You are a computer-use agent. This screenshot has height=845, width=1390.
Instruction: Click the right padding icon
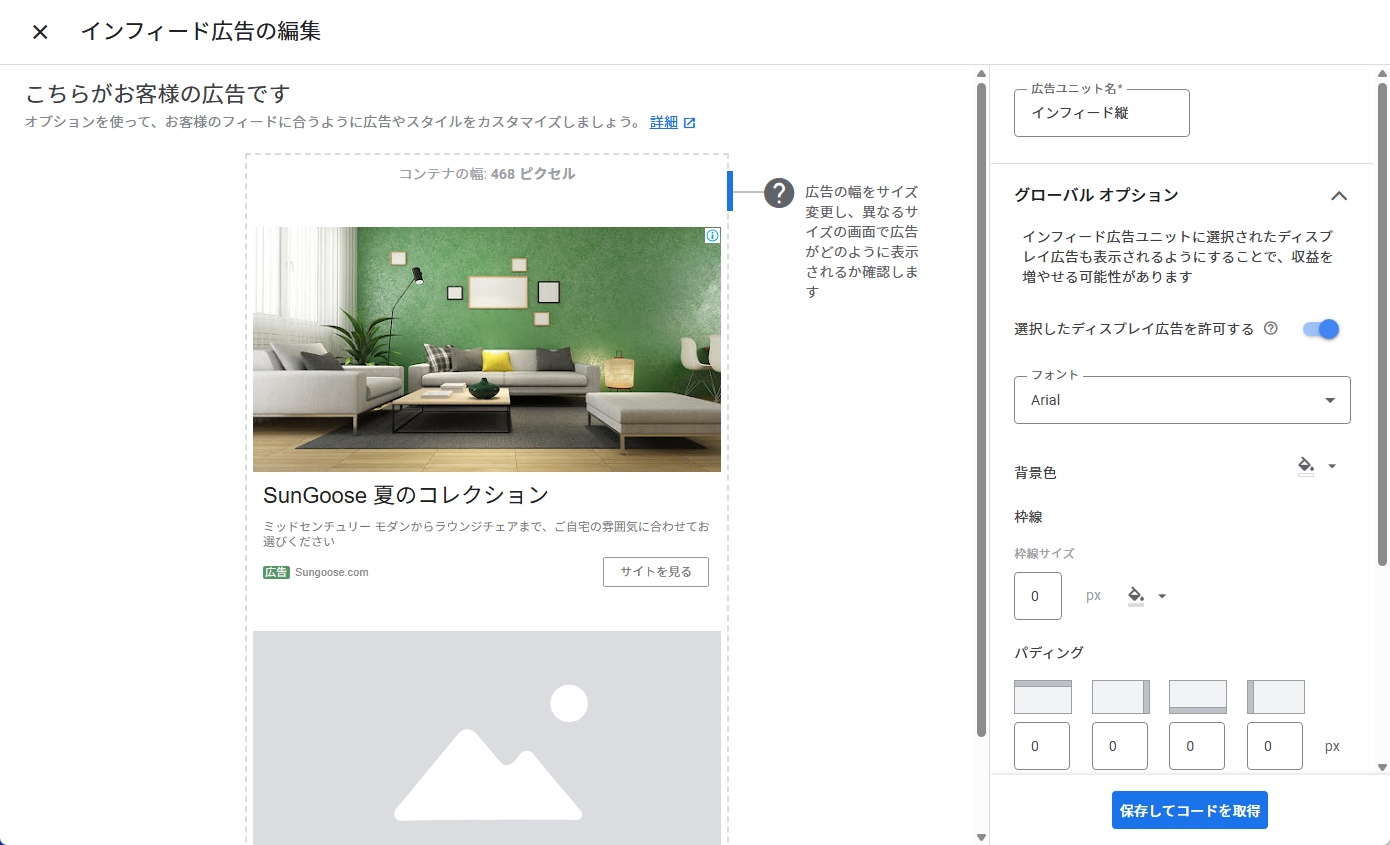point(1120,697)
